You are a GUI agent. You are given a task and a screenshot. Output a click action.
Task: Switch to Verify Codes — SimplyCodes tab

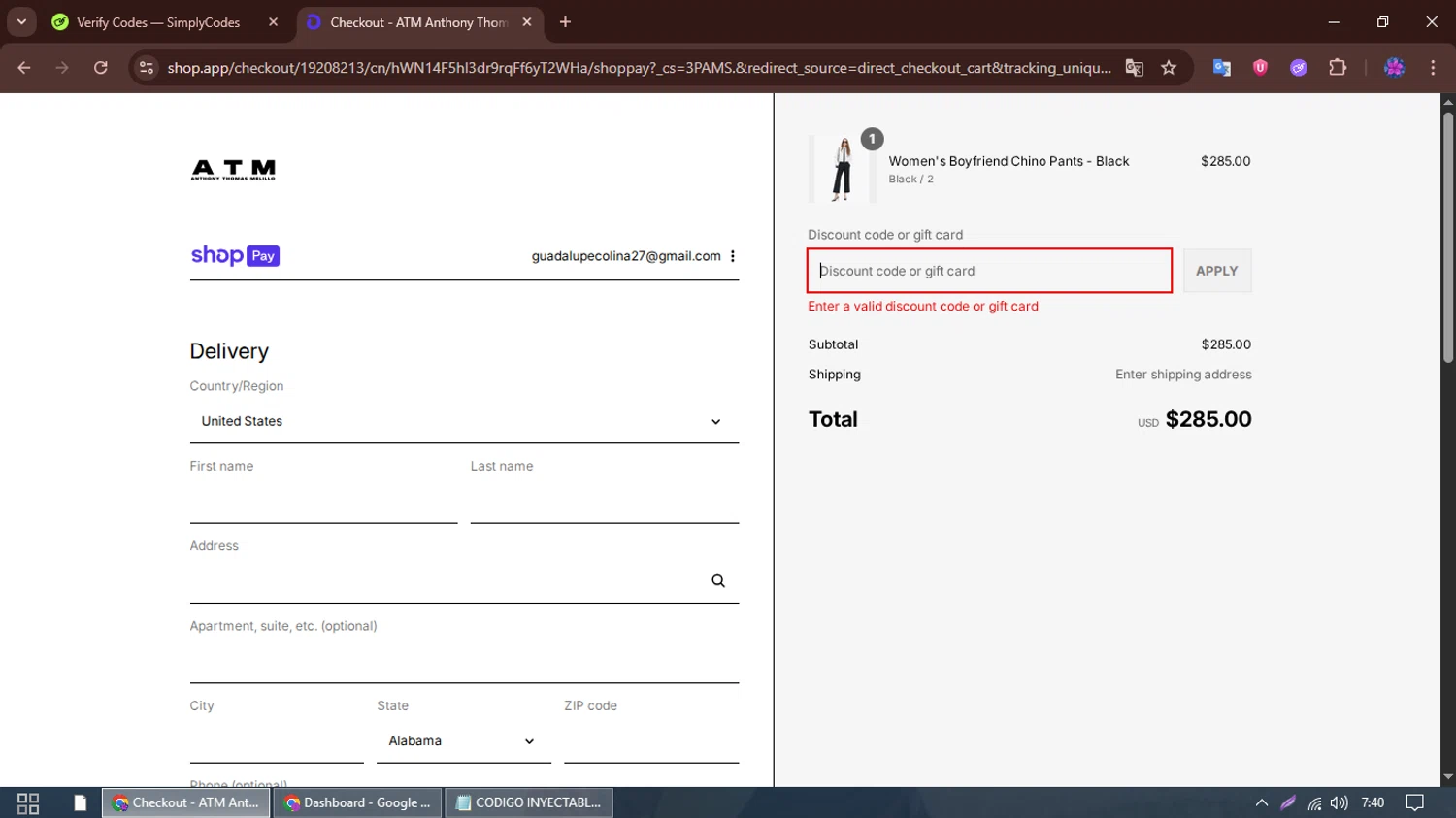coord(158,22)
